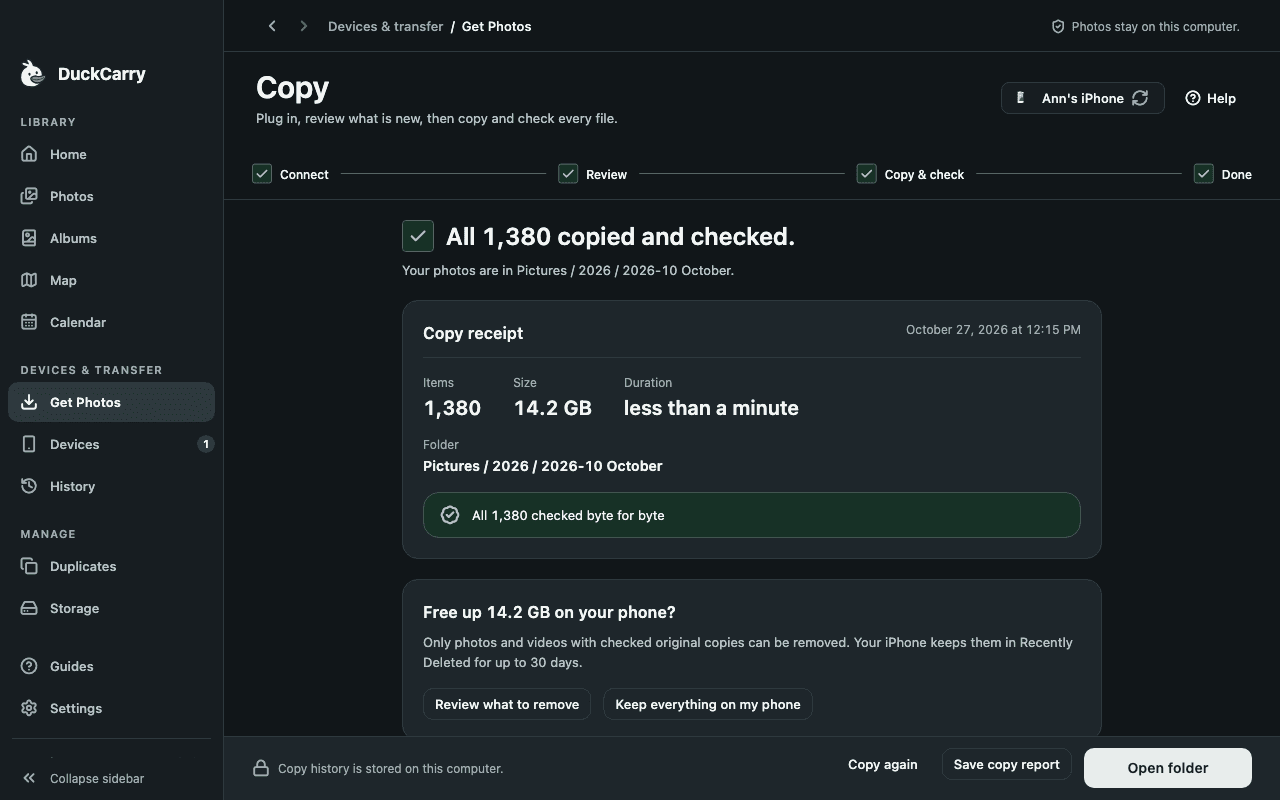Save the copy report
Screen dimensions: 1280x800
tap(1007, 765)
